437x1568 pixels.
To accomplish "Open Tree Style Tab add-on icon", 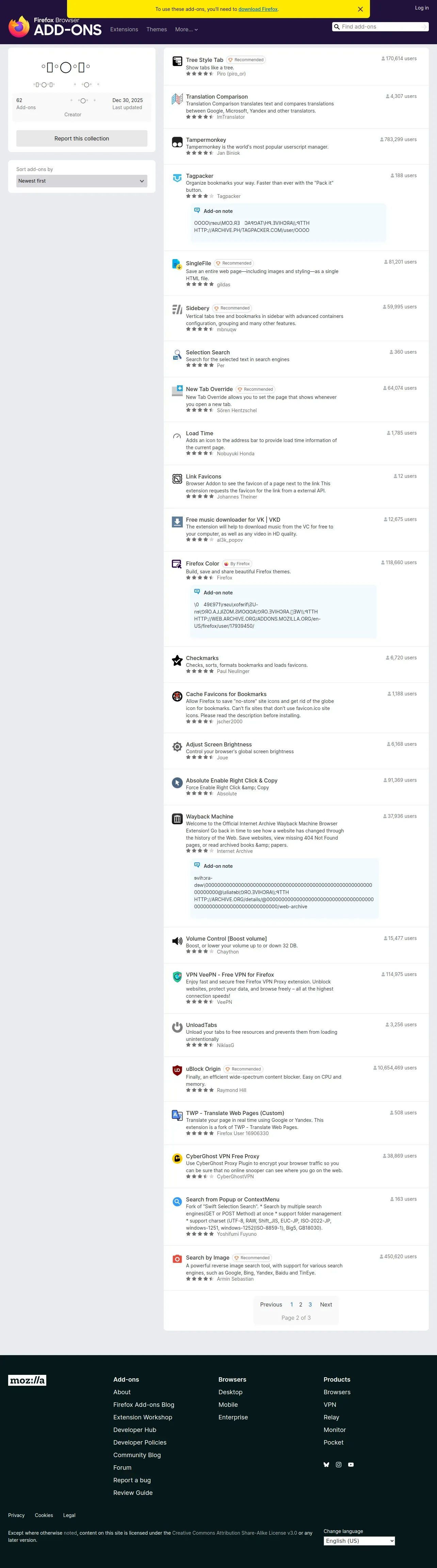I will tap(177, 62).
